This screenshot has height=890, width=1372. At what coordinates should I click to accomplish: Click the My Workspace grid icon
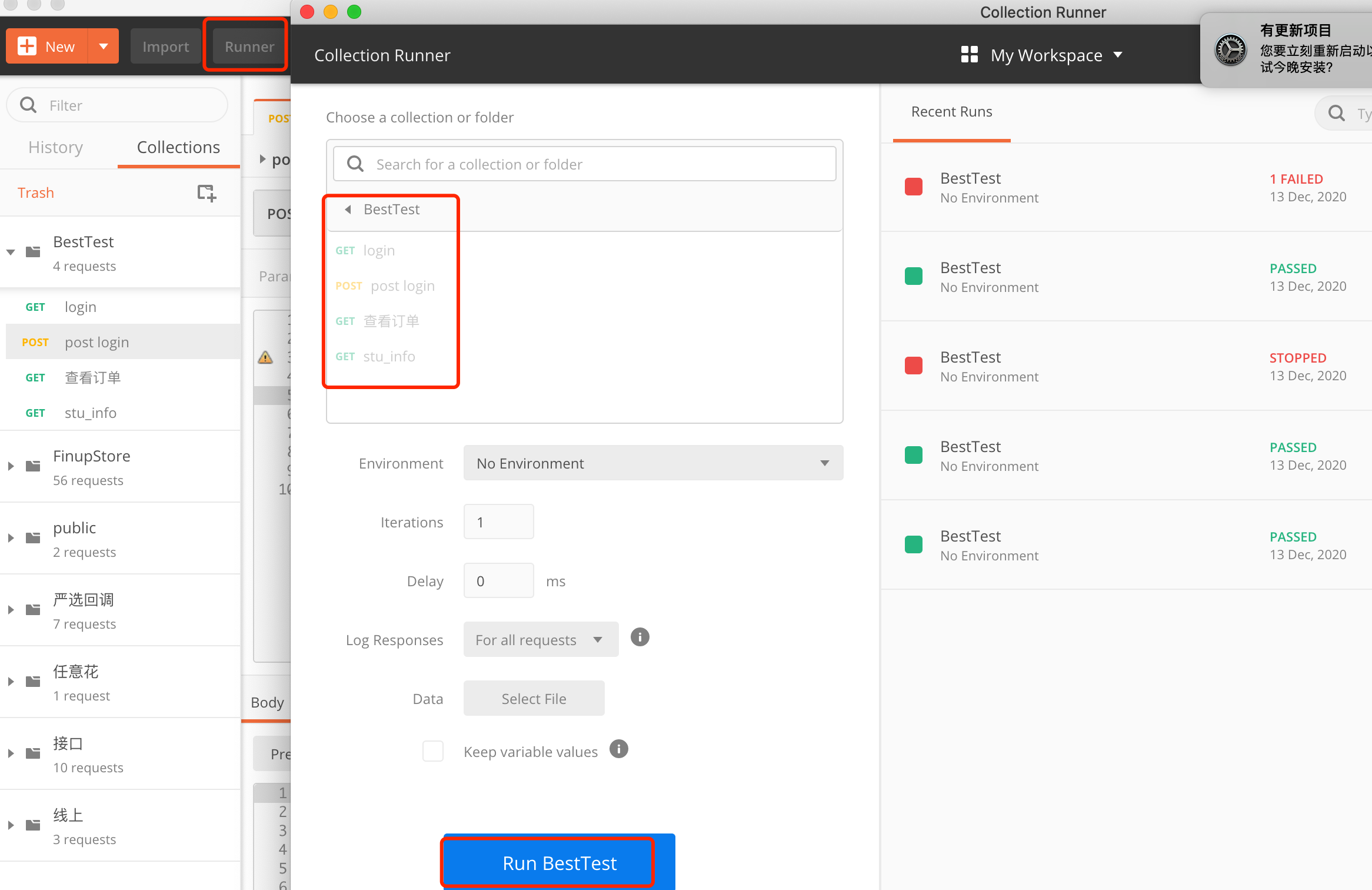coord(969,55)
